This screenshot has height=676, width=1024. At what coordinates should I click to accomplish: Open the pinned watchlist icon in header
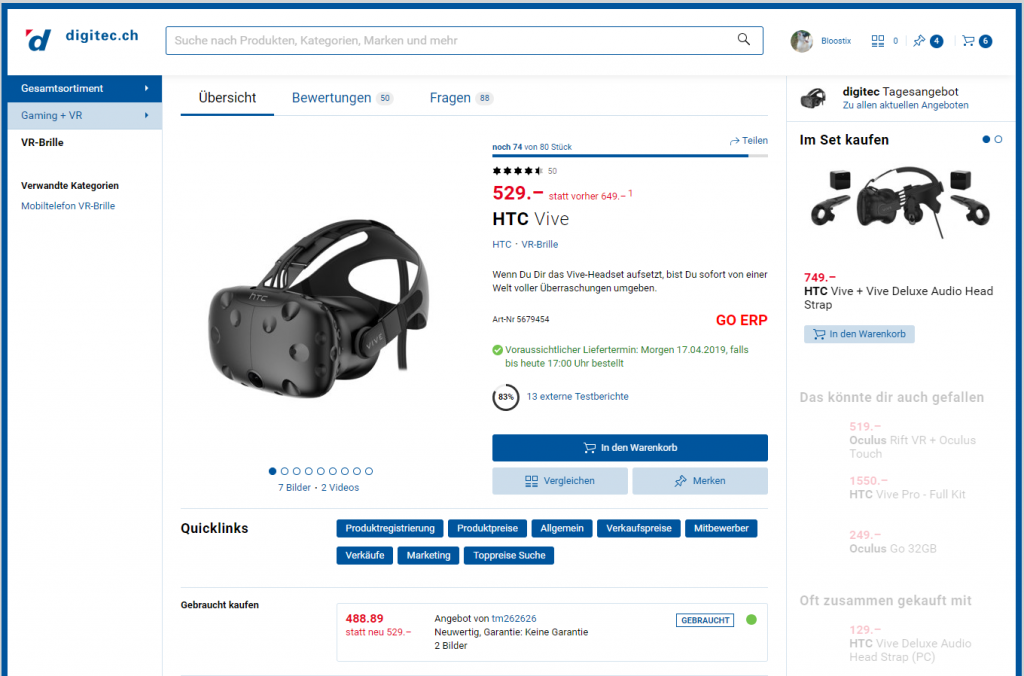click(920, 41)
